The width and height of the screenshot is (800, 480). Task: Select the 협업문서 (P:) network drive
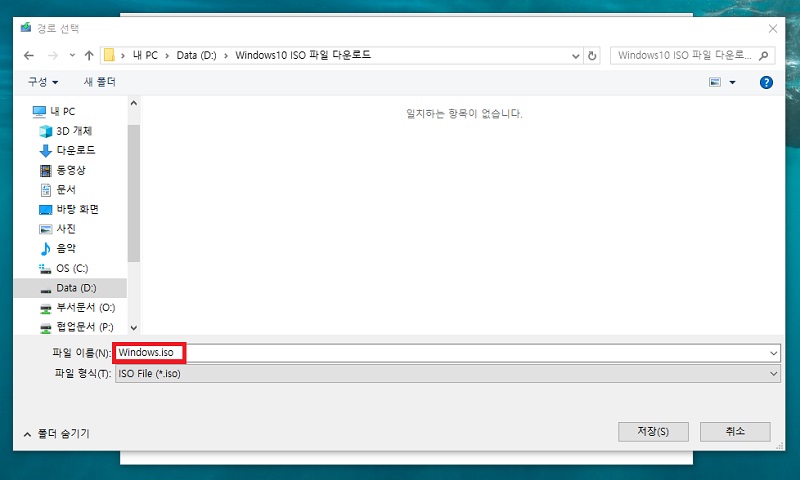tap(77, 327)
